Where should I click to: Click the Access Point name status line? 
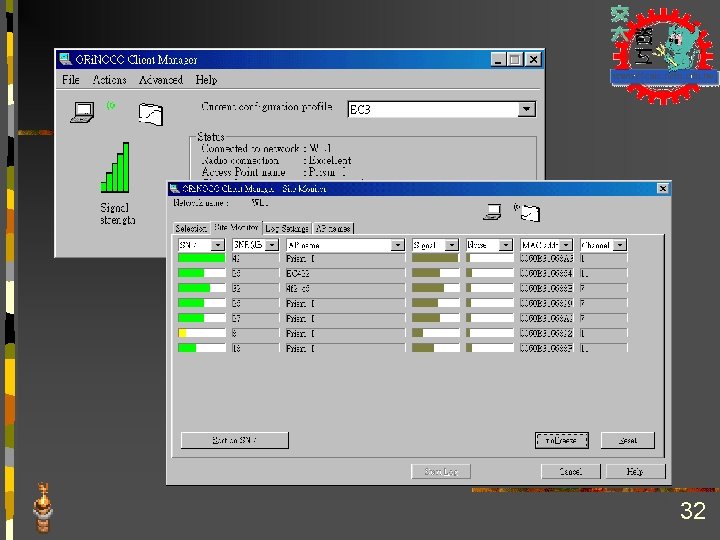coord(274,172)
